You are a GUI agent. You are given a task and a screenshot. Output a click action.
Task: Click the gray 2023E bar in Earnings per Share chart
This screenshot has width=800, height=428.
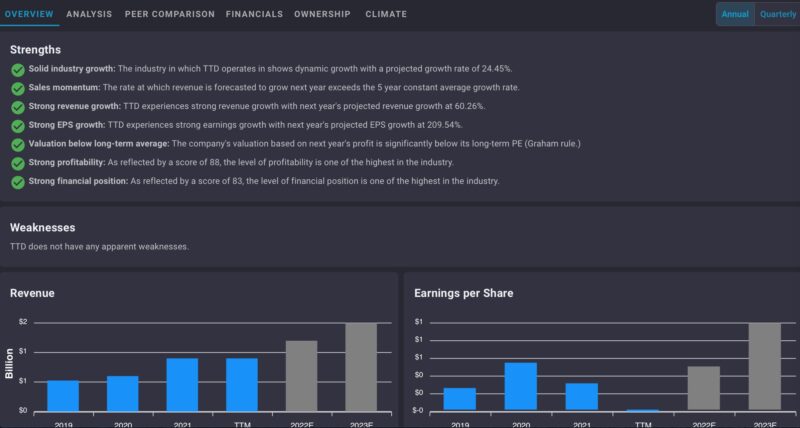(765, 366)
